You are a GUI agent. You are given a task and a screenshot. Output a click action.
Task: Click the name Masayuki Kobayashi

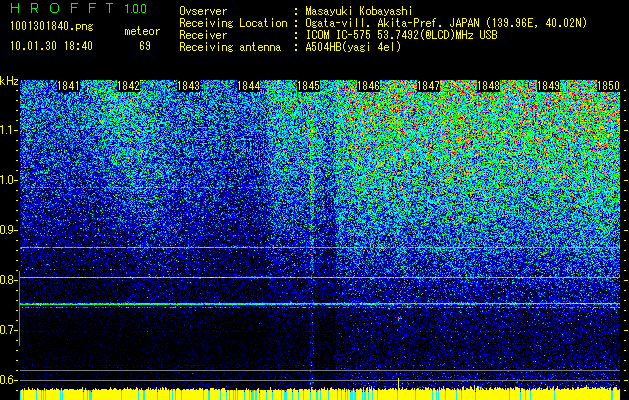coord(359,11)
